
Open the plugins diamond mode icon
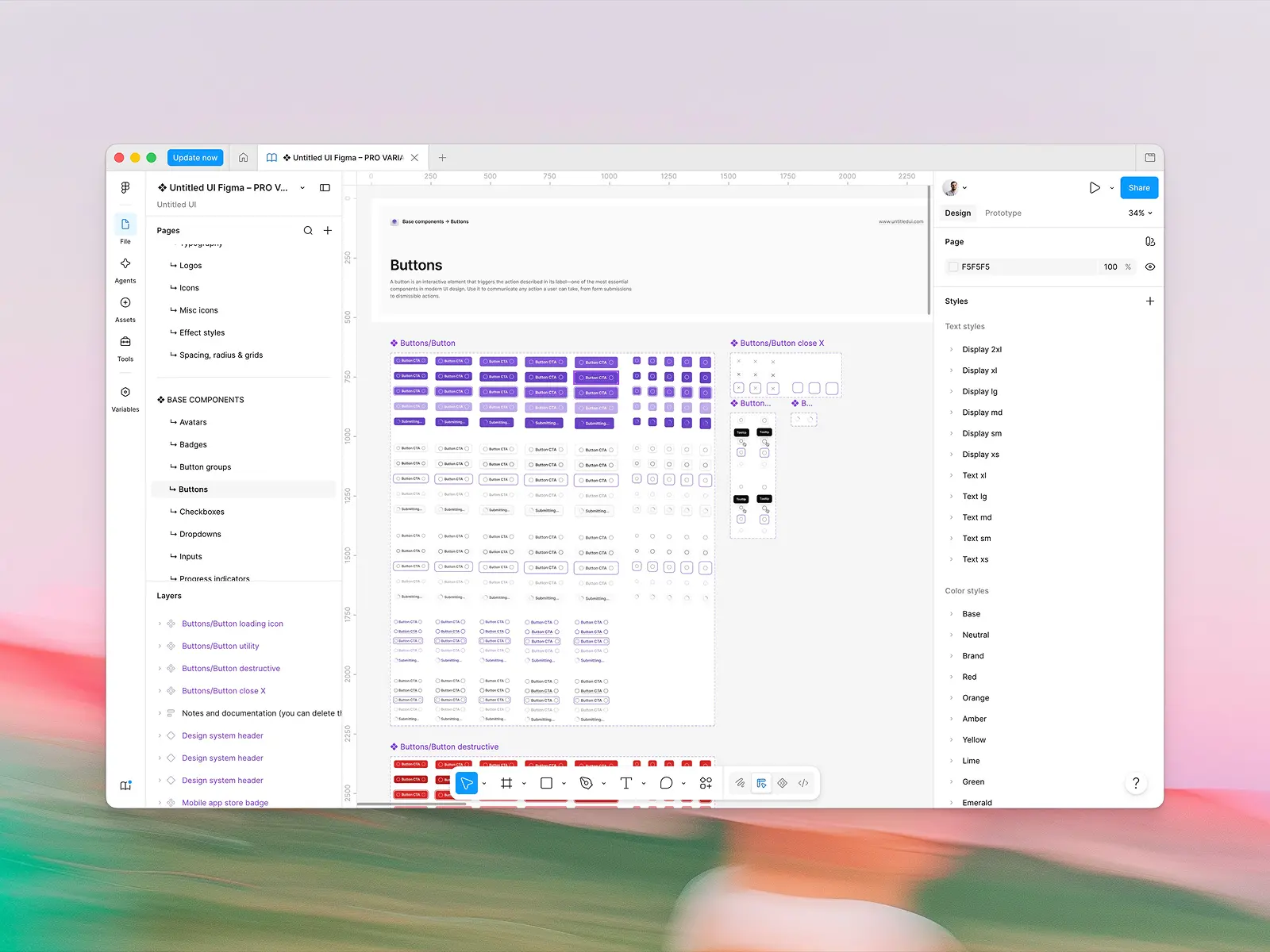(783, 783)
